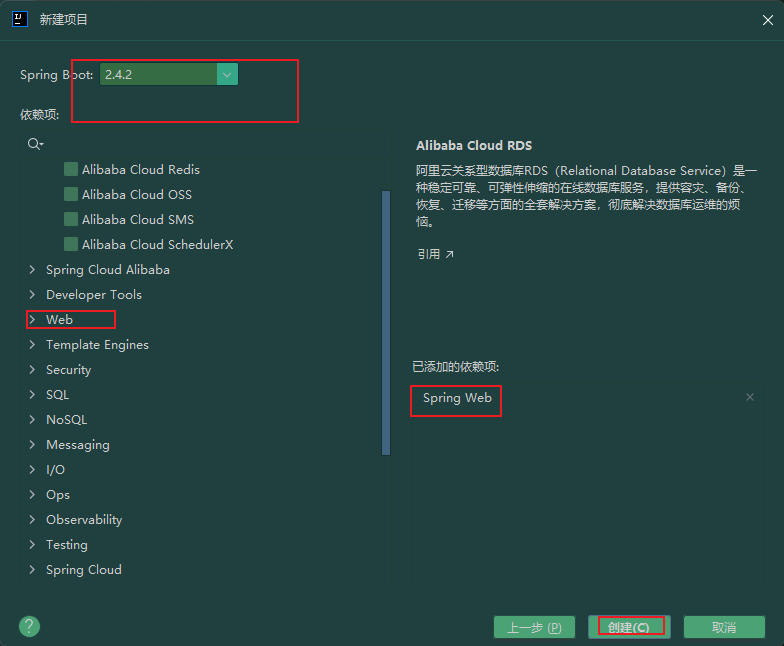
Task: Click the help question mark icon
Action: click(30, 626)
